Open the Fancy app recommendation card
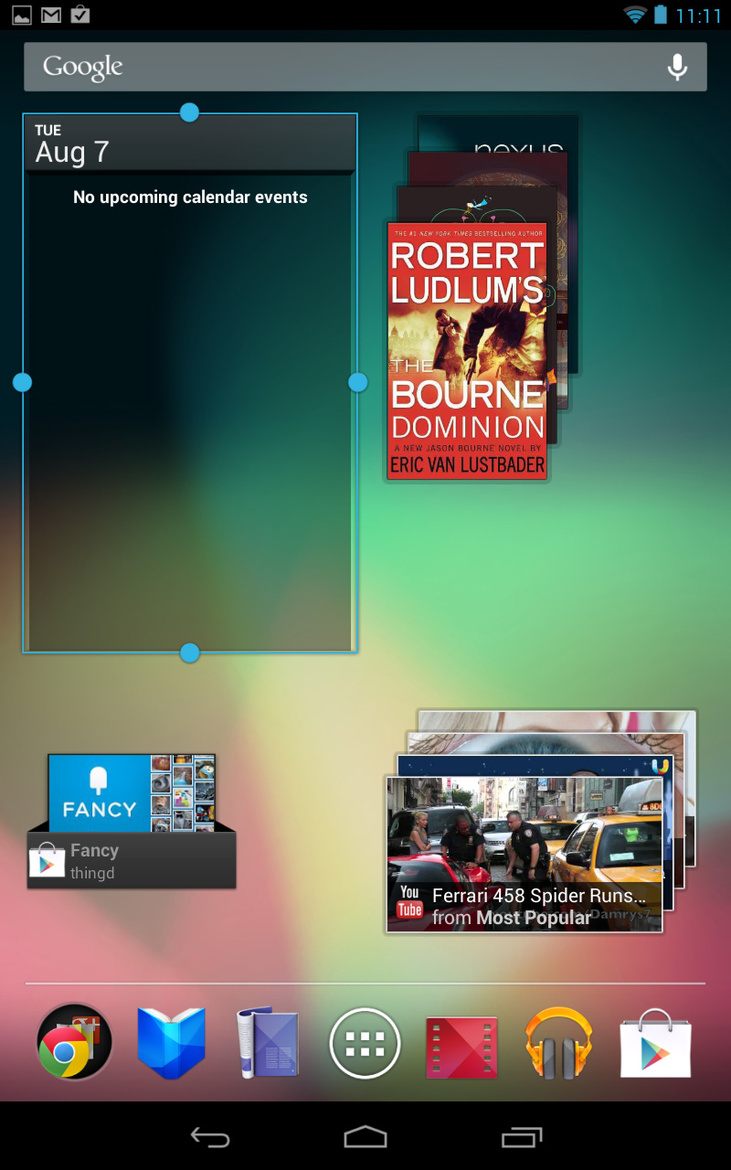Viewport: 731px width, 1170px height. 131,821
